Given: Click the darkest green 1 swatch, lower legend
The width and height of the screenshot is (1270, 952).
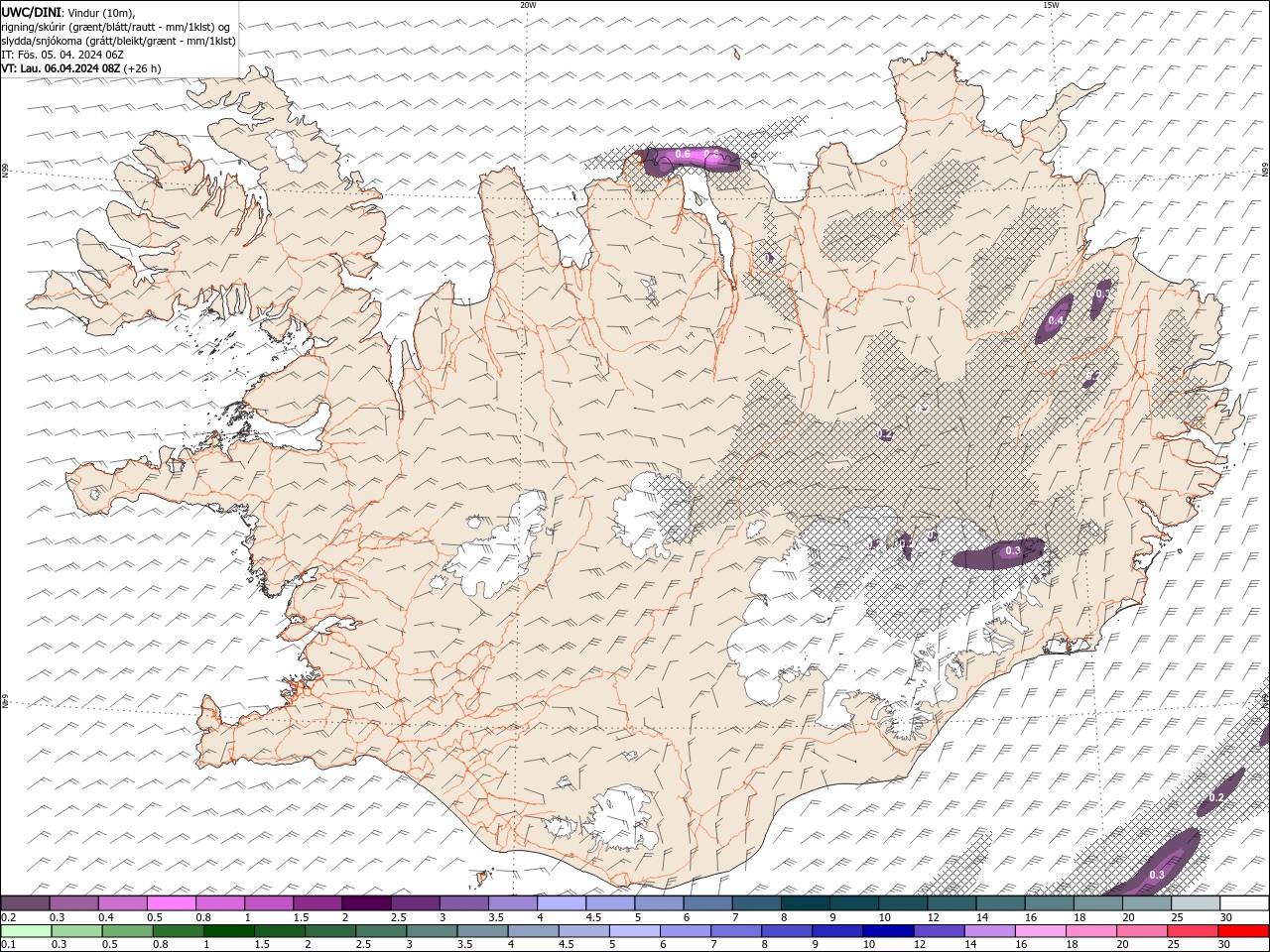Looking at the screenshot, I should tap(228, 930).
